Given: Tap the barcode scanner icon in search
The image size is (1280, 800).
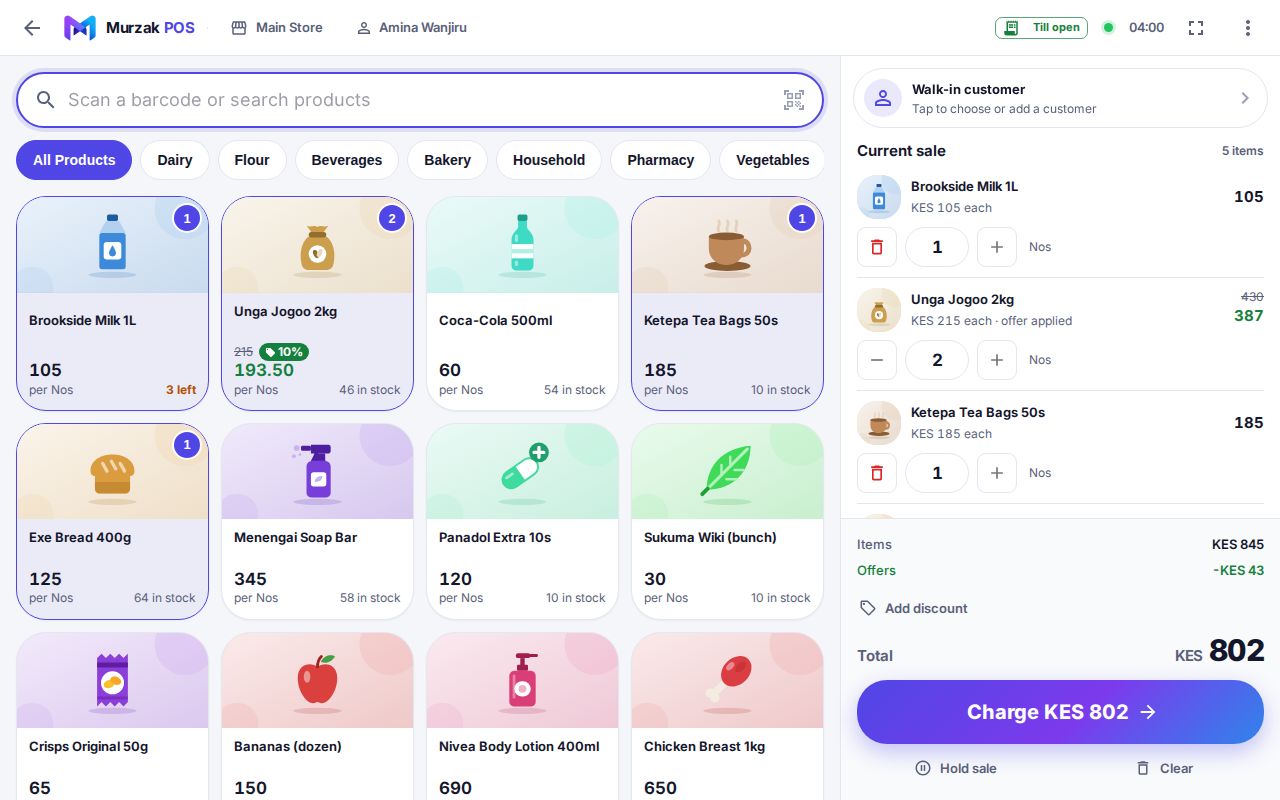Looking at the screenshot, I should point(794,100).
